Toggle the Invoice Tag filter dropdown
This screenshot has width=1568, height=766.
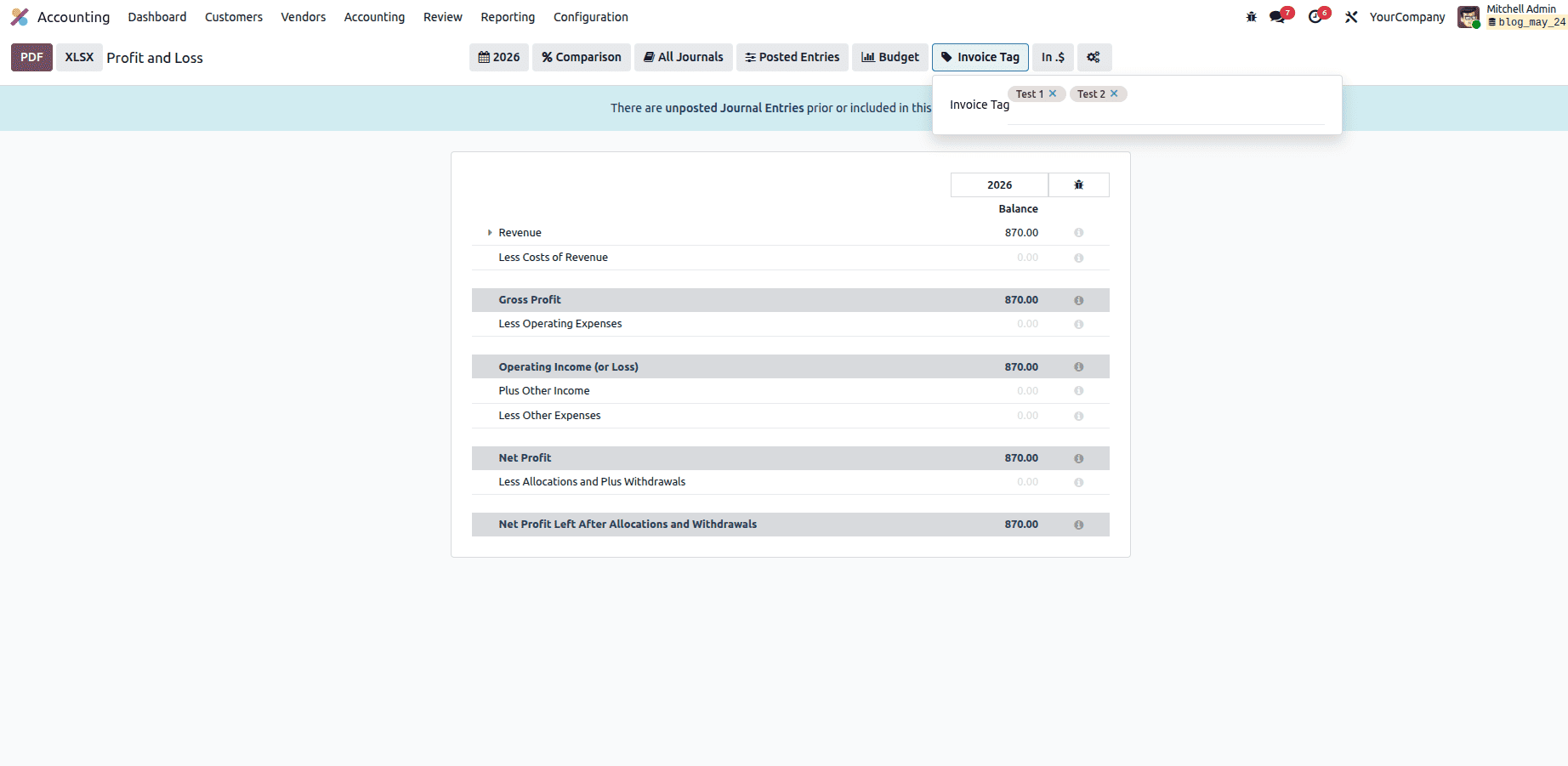(980, 57)
